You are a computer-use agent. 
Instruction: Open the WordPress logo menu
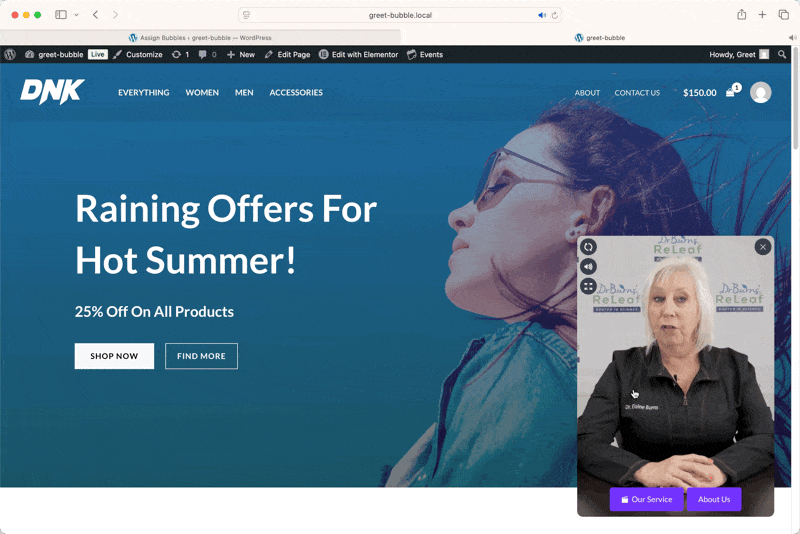tap(10, 55)
